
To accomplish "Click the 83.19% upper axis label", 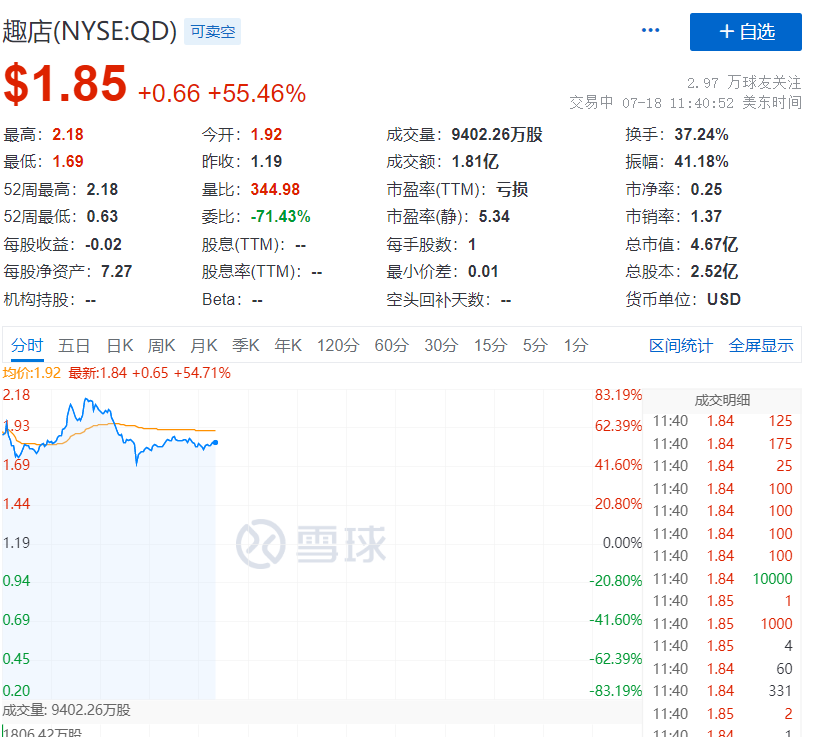I will coord(618,395).
